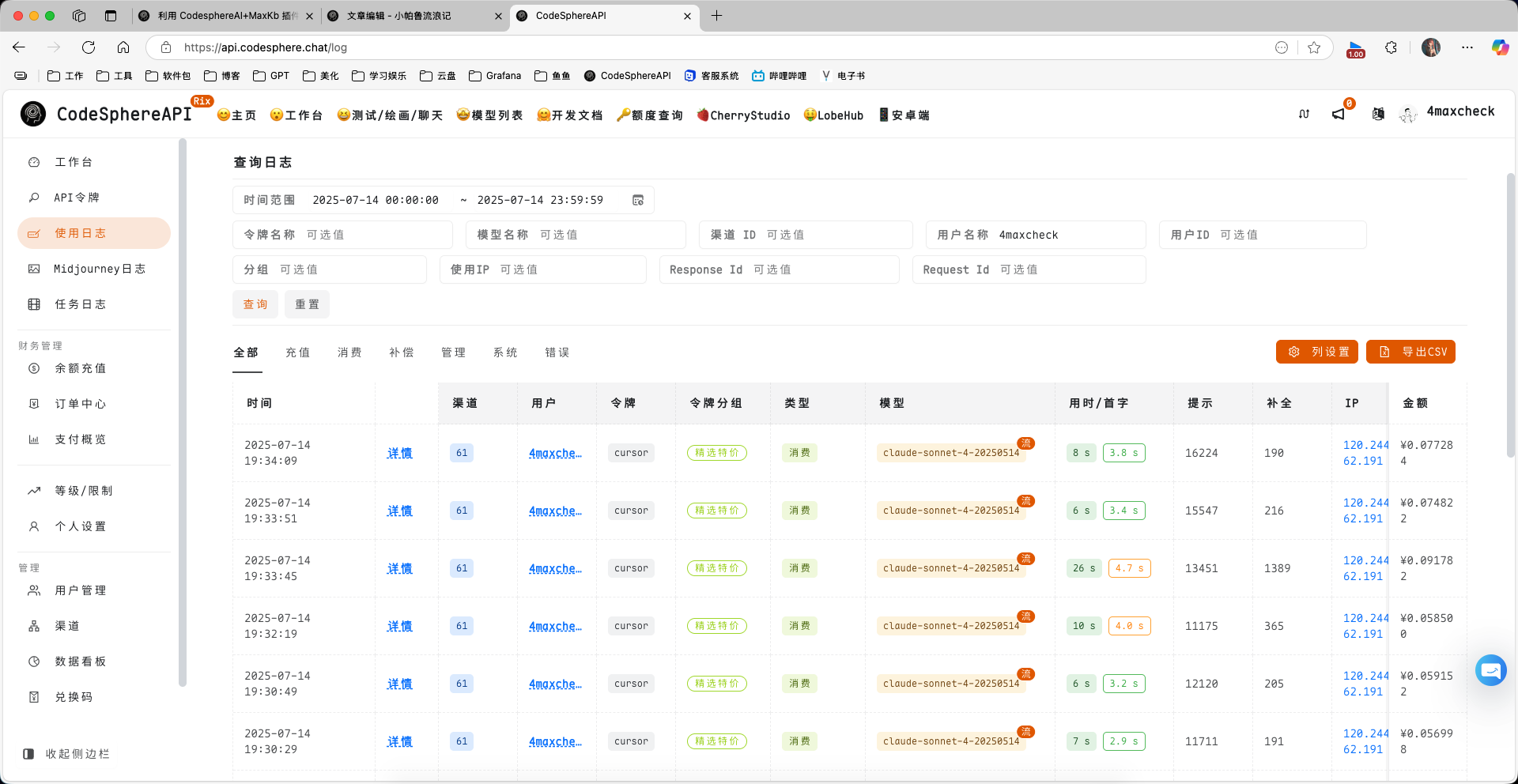The width and height of the screenshot is (1518, 784).
Task: Click the language translation icon in header
Action: (1378, 114)
